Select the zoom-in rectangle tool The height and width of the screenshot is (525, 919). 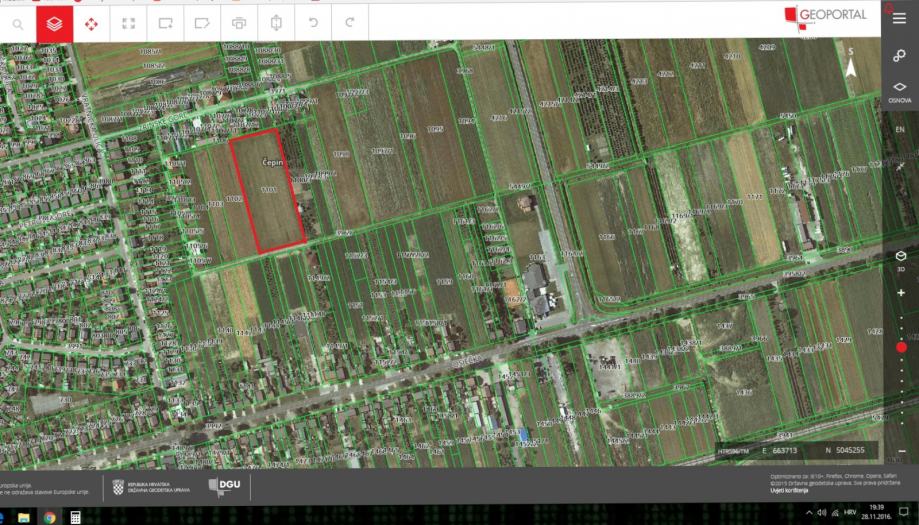(165, 24)
